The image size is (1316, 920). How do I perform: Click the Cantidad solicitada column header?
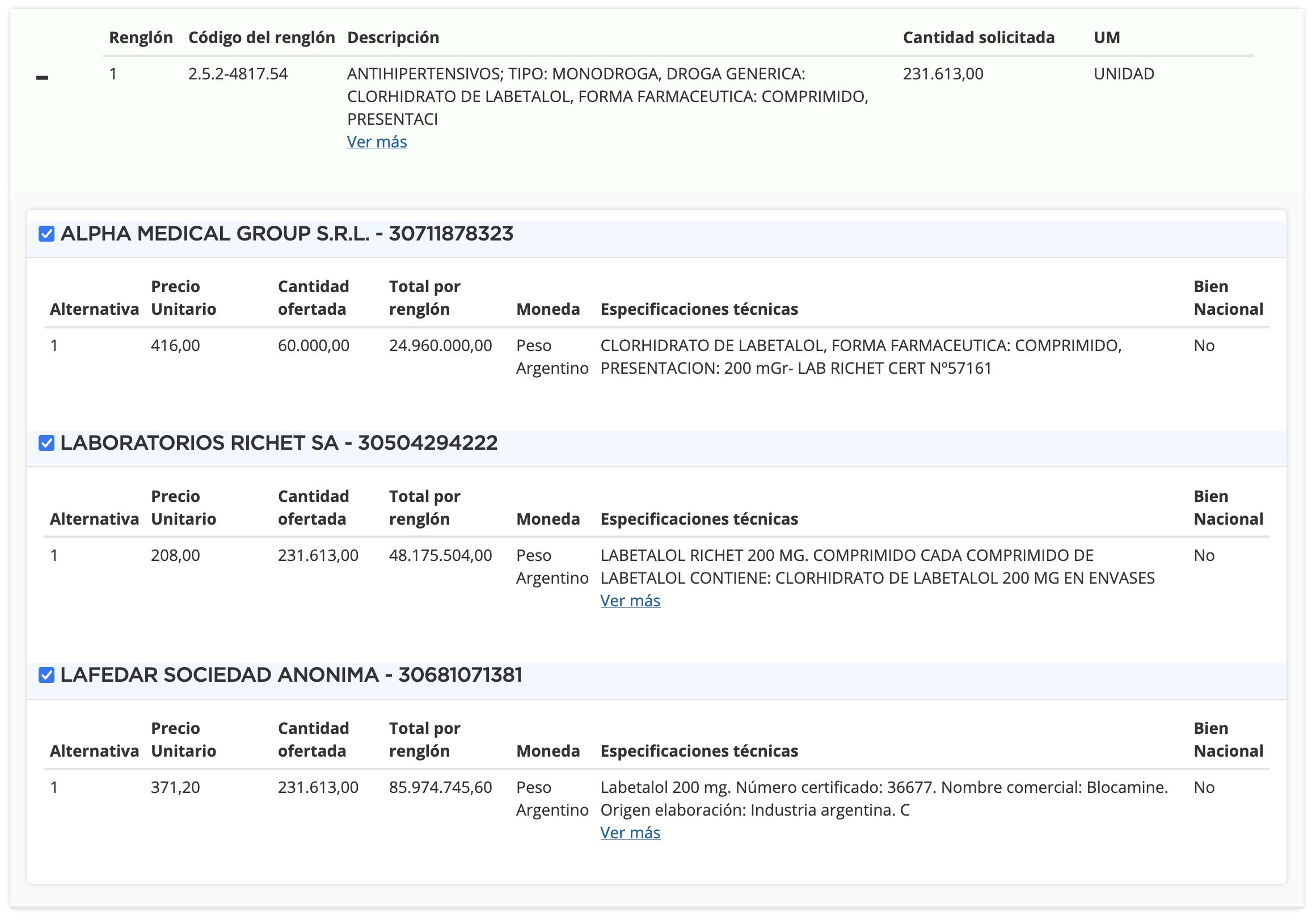point(978,37)
